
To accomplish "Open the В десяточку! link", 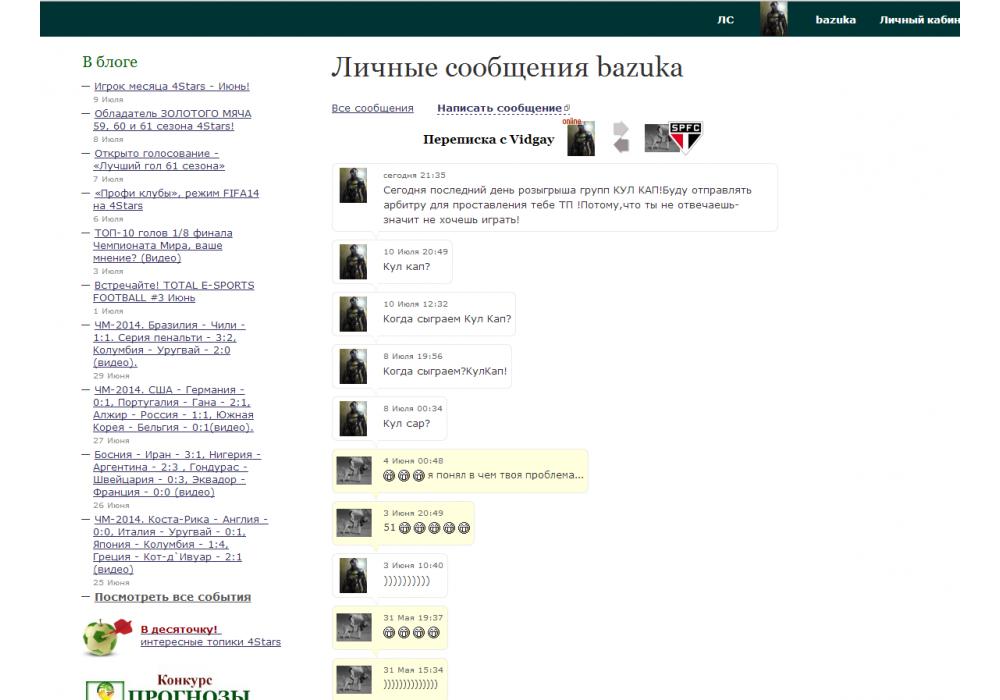I will [180, 629].
